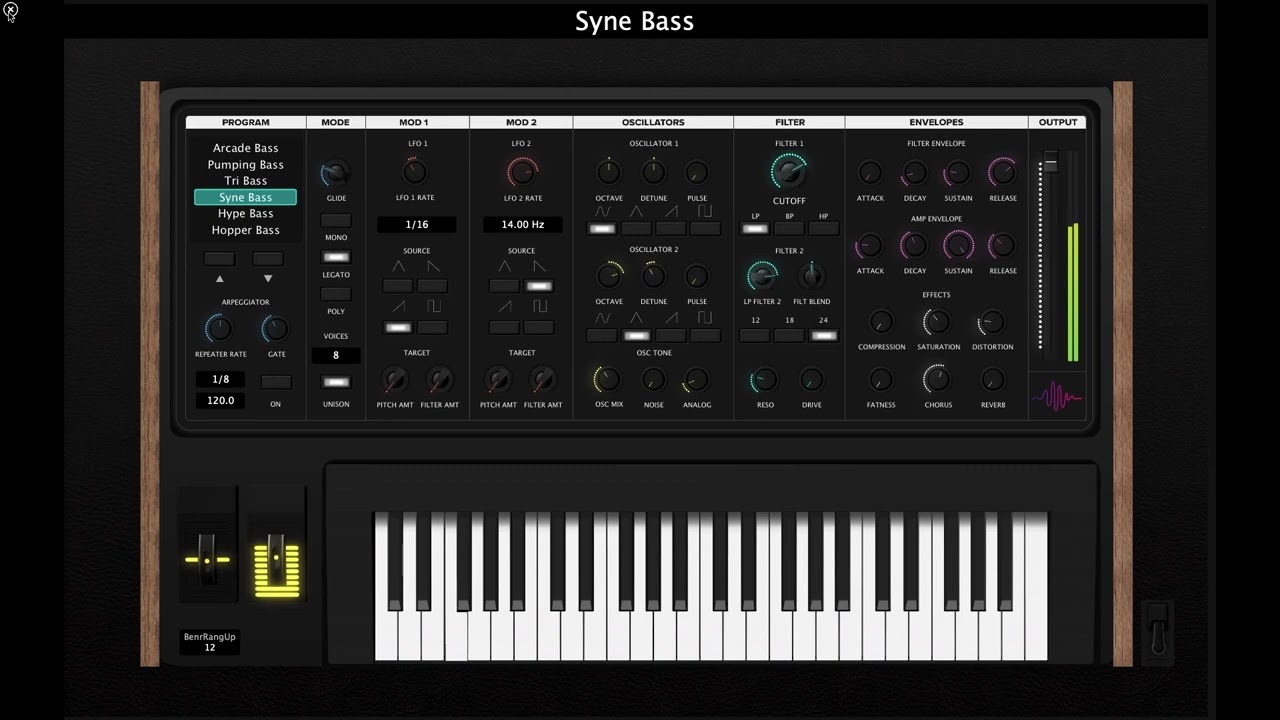Select triangle wave source for LFO 1
Viewport: 1280px width, 720px height.
[398, 286]
